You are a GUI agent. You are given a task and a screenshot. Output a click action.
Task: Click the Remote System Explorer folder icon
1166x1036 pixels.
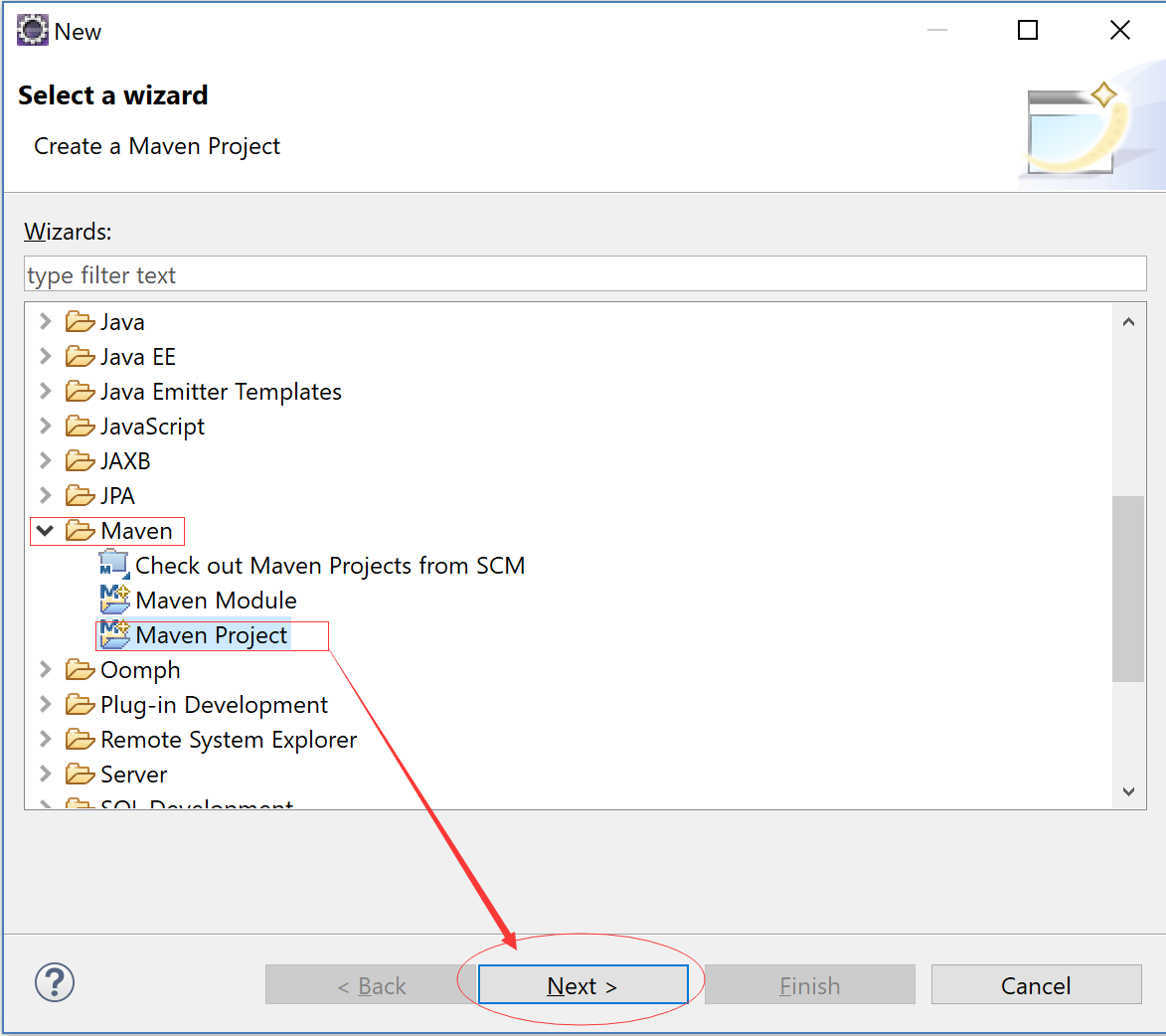pyautogui.click(x=80, y=740)
